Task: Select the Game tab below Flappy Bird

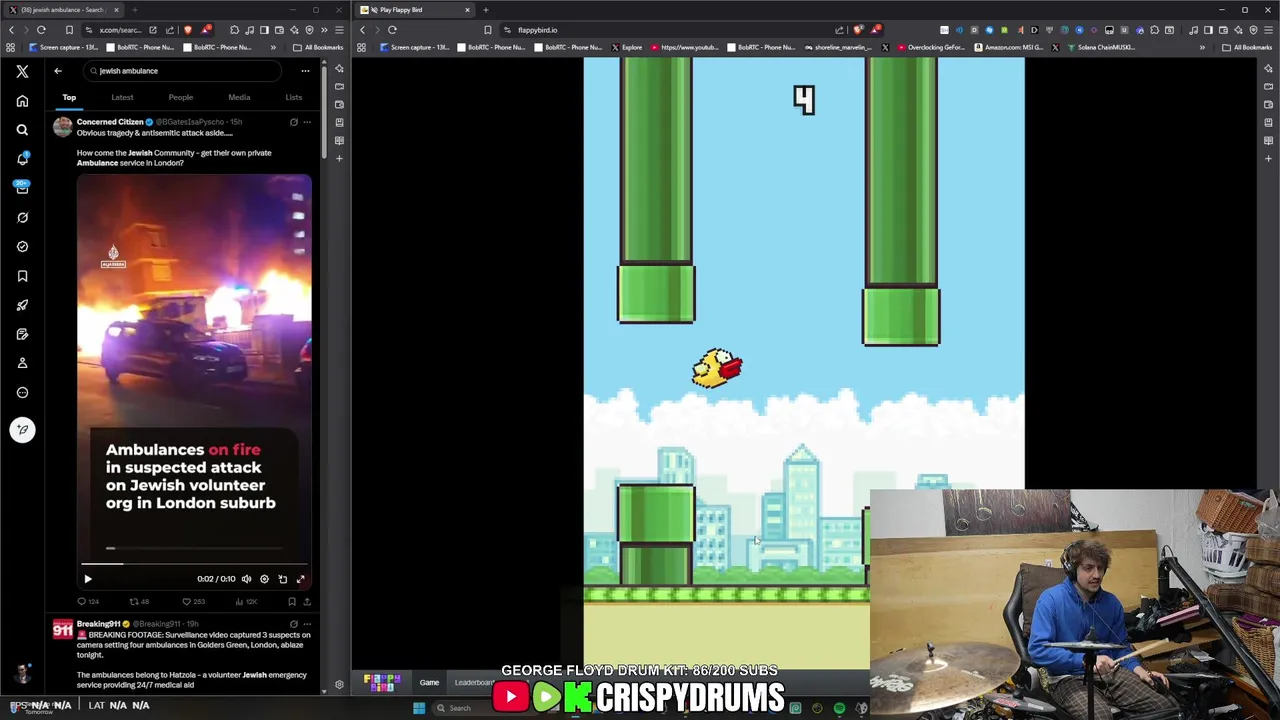Action: tap(429, 683)
